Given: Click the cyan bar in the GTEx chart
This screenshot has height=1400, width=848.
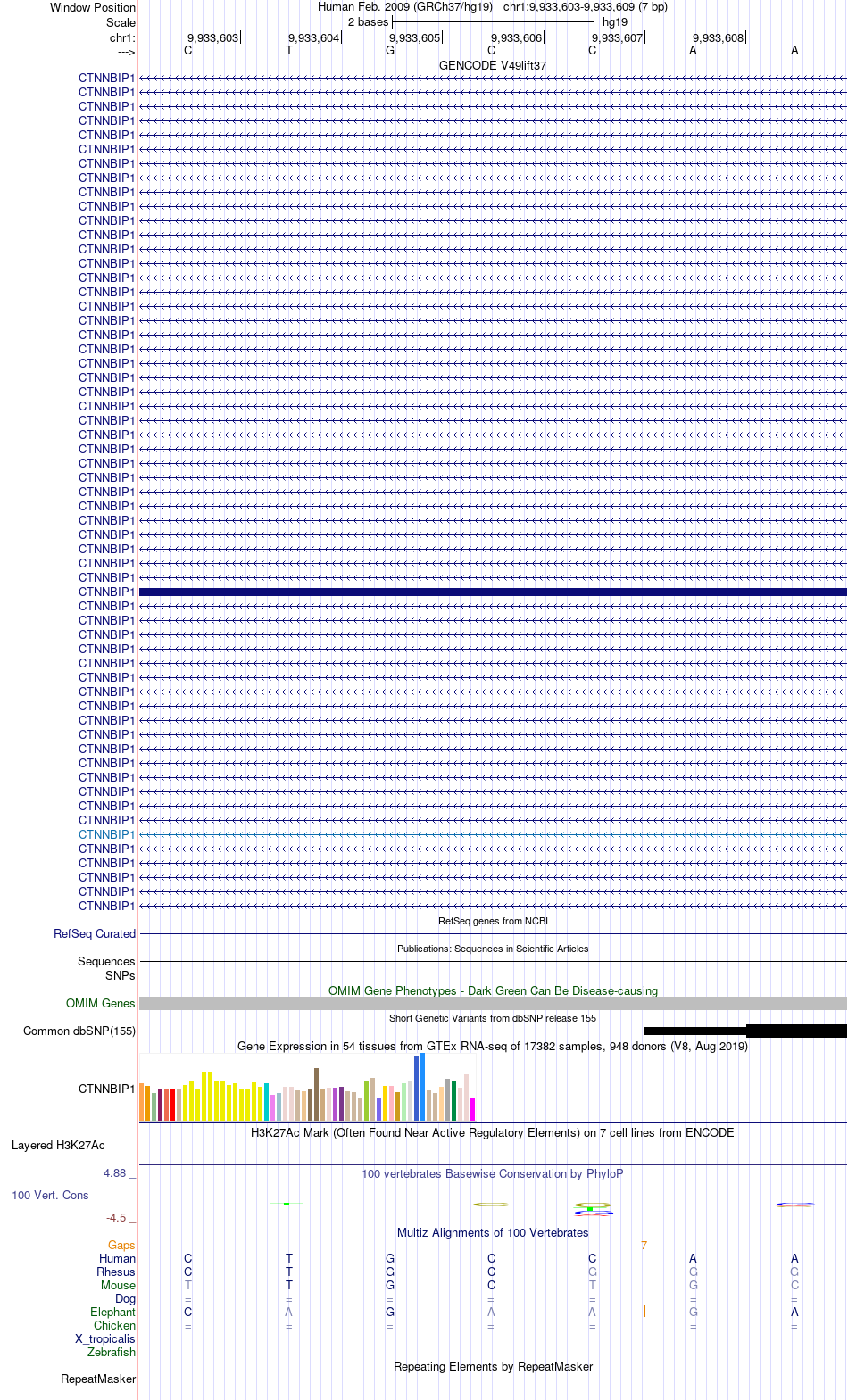Looking at the screenshot, I should pos(266,1102).
